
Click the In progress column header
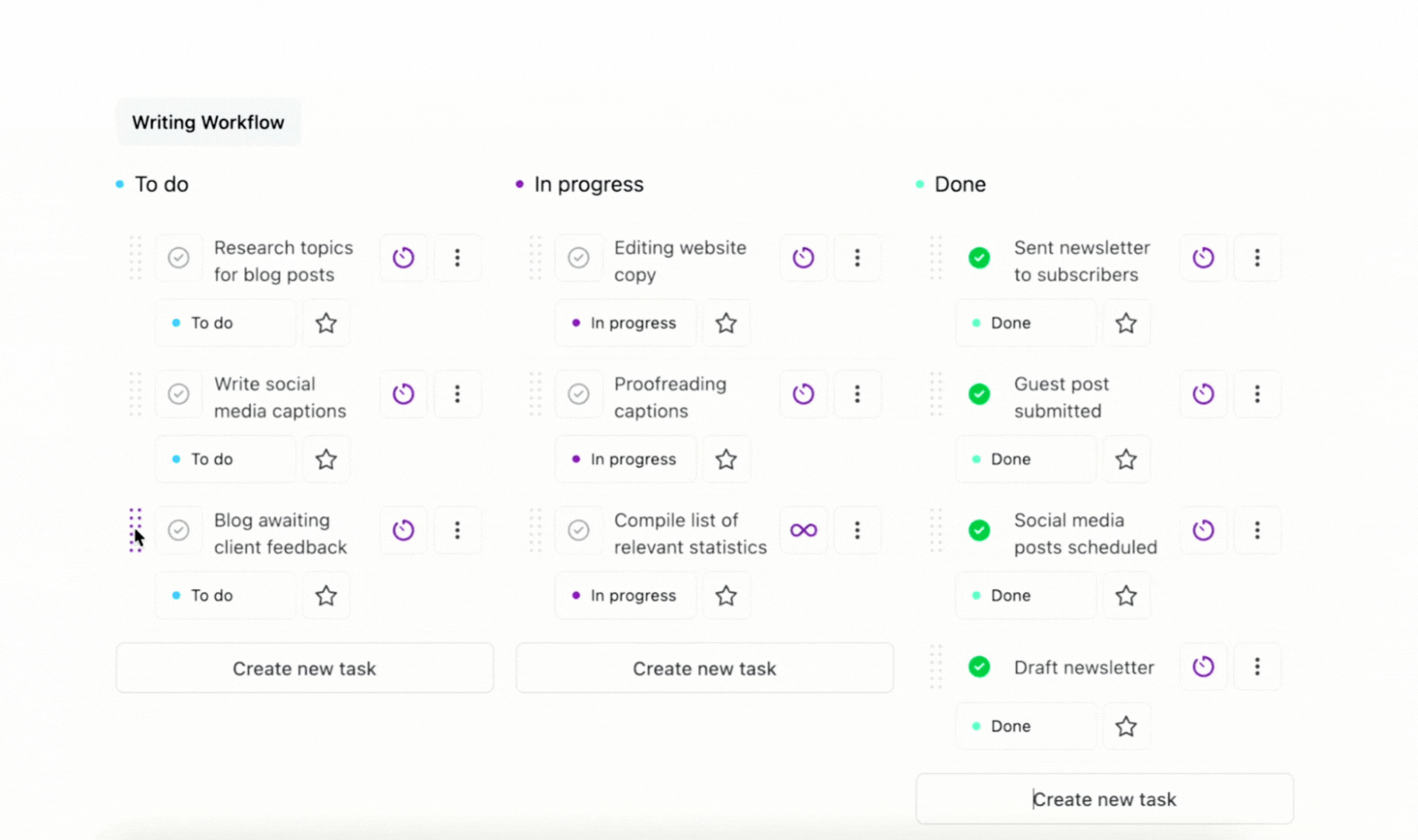coord(589,184)
